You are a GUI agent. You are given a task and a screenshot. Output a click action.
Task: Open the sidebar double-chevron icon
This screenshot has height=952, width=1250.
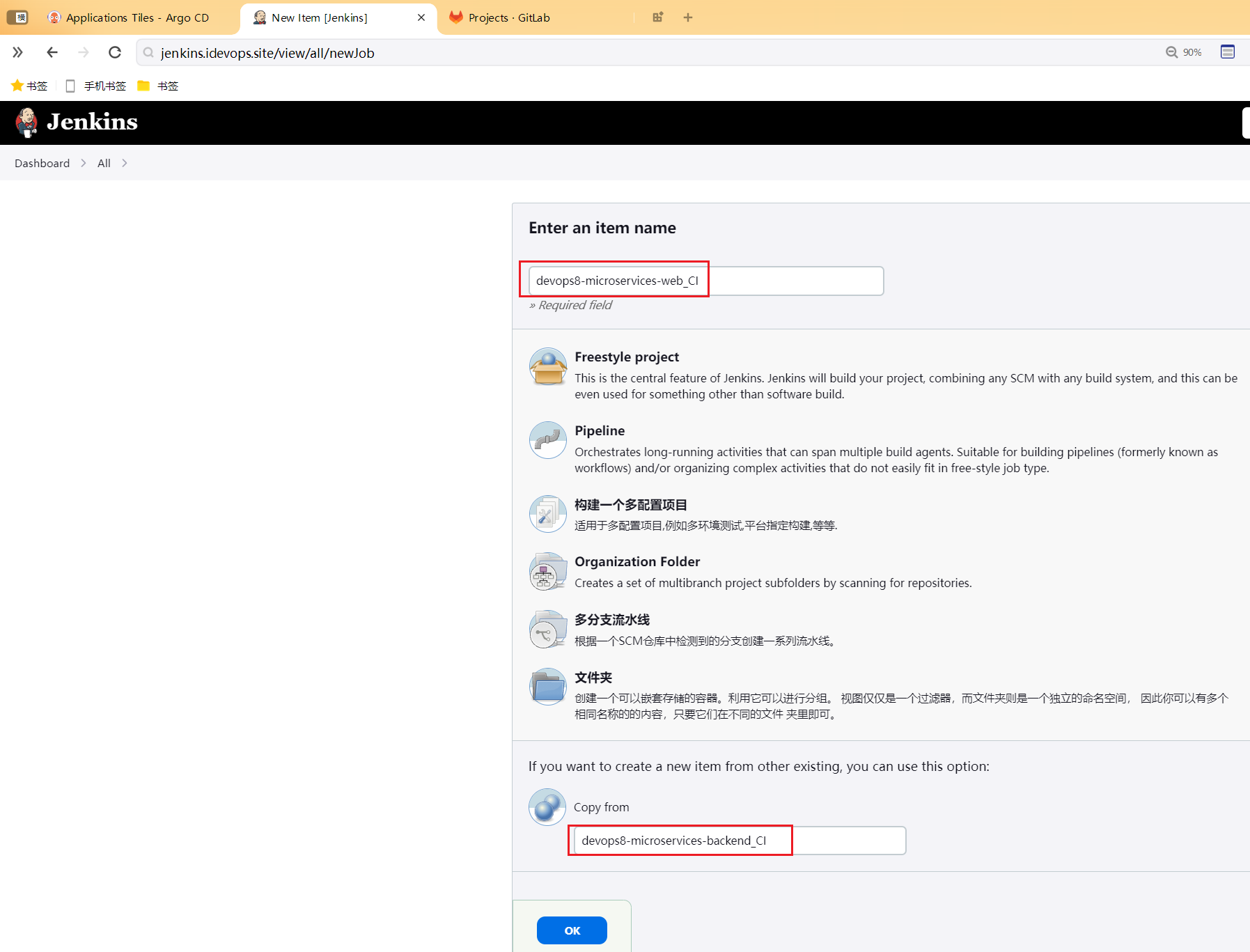tap(18, 52)
